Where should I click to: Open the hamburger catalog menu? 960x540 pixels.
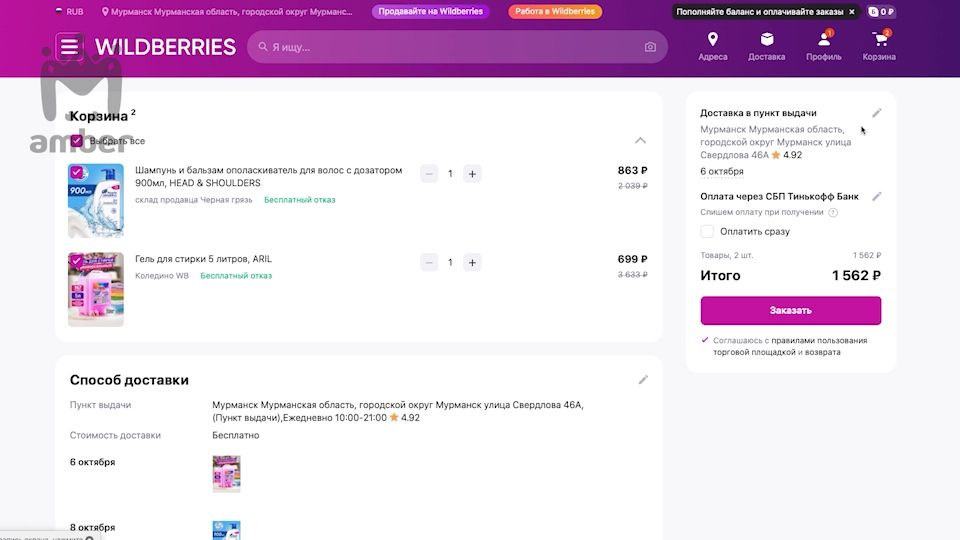[69, 47]
